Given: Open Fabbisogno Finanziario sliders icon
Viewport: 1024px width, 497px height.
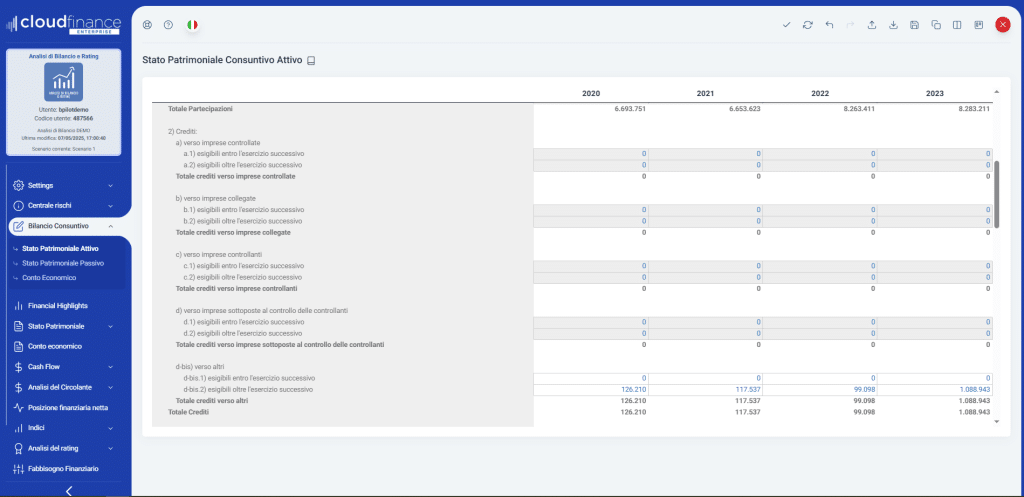Looking at the screenshot, I should pos(18,469).
